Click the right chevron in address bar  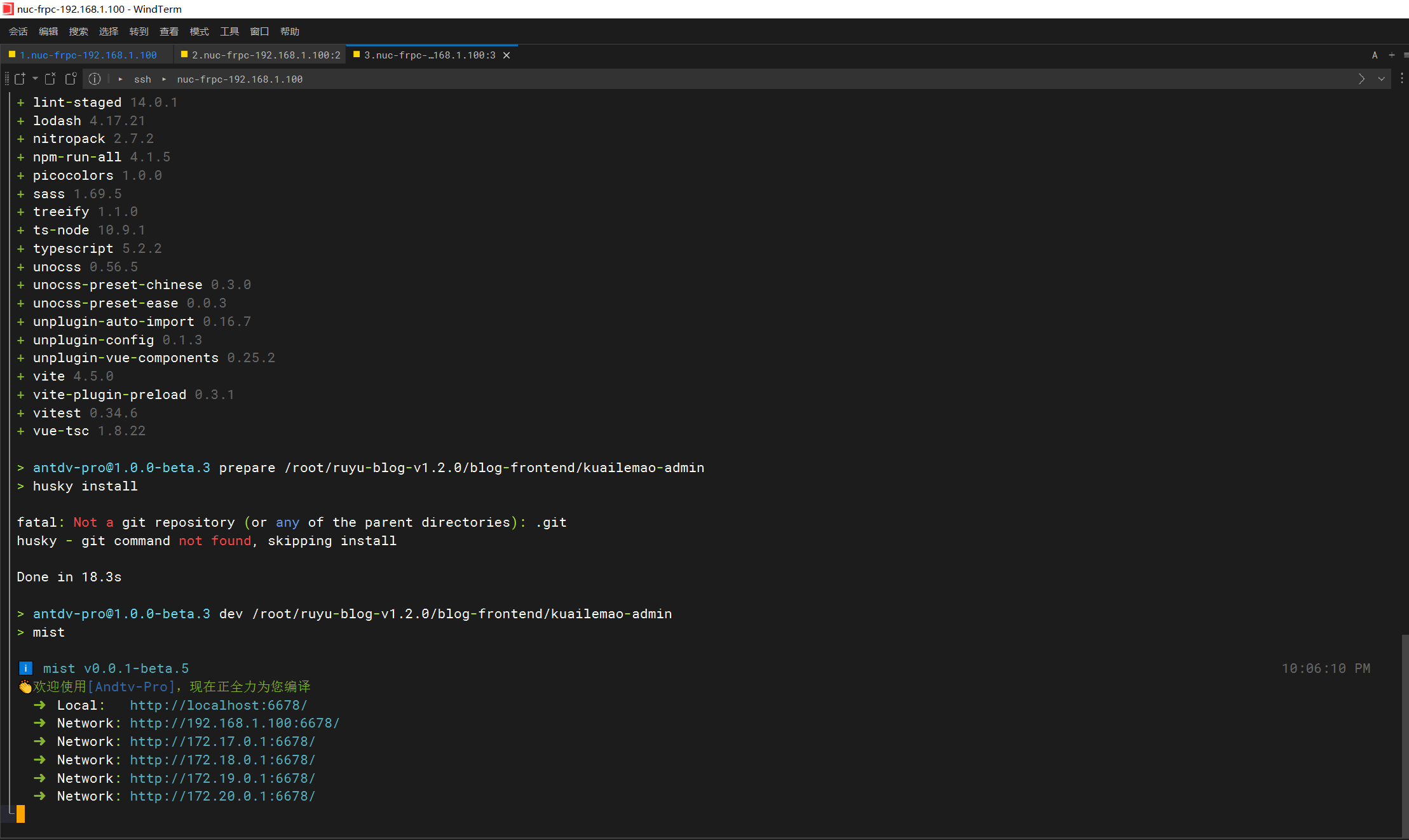coord(1361,79)
